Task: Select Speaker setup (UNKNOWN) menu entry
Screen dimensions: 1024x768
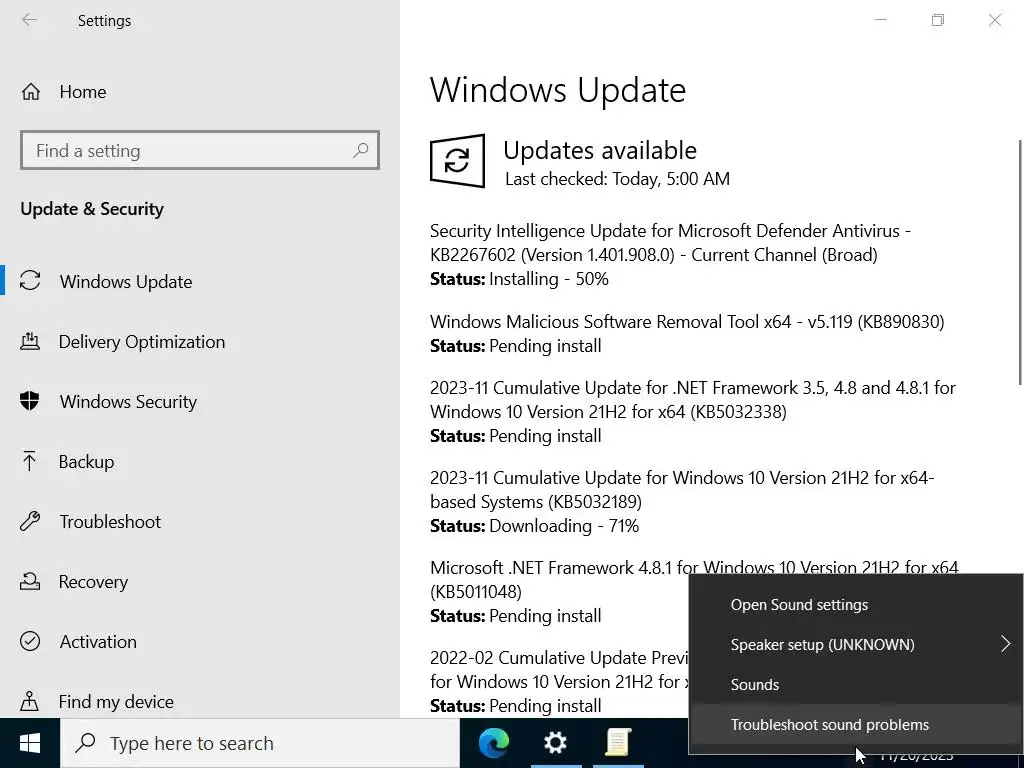Action: point(856,645)
